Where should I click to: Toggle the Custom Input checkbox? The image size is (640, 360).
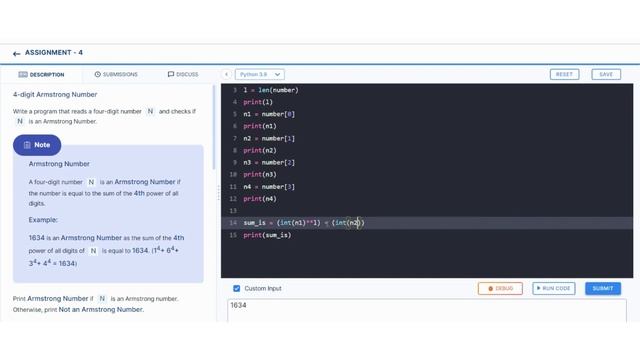coord(236,288)
